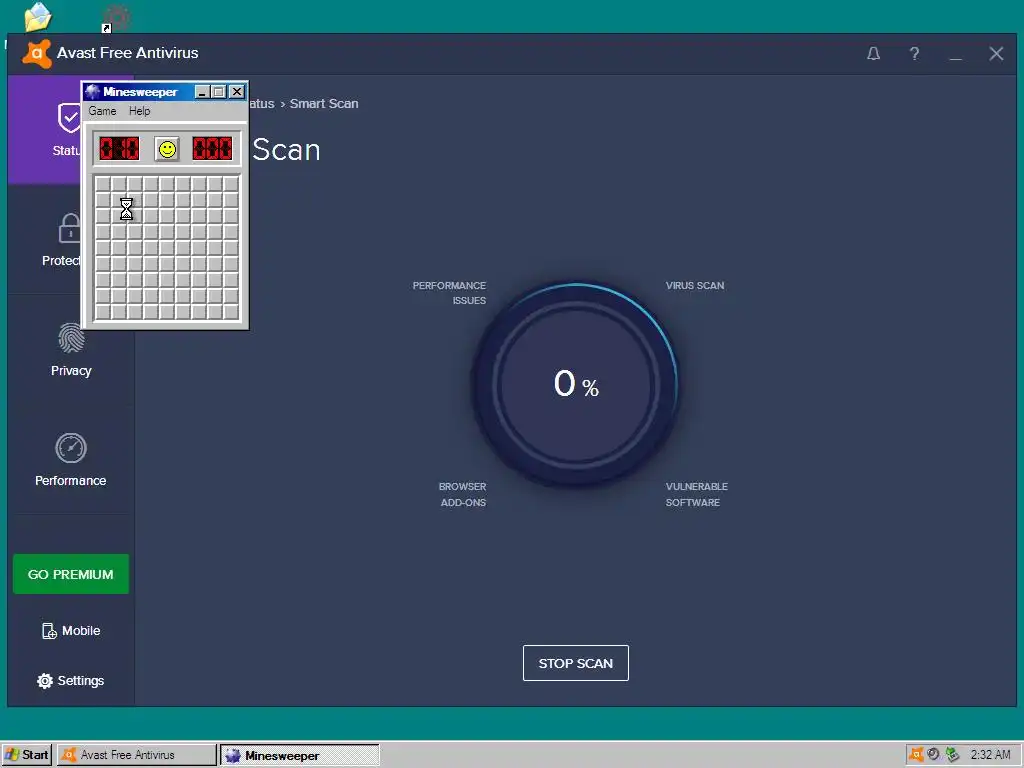Screen dimensions: 1024x768
Task: Click the Minesweeper smiley face button
Action: click(167, 150)
